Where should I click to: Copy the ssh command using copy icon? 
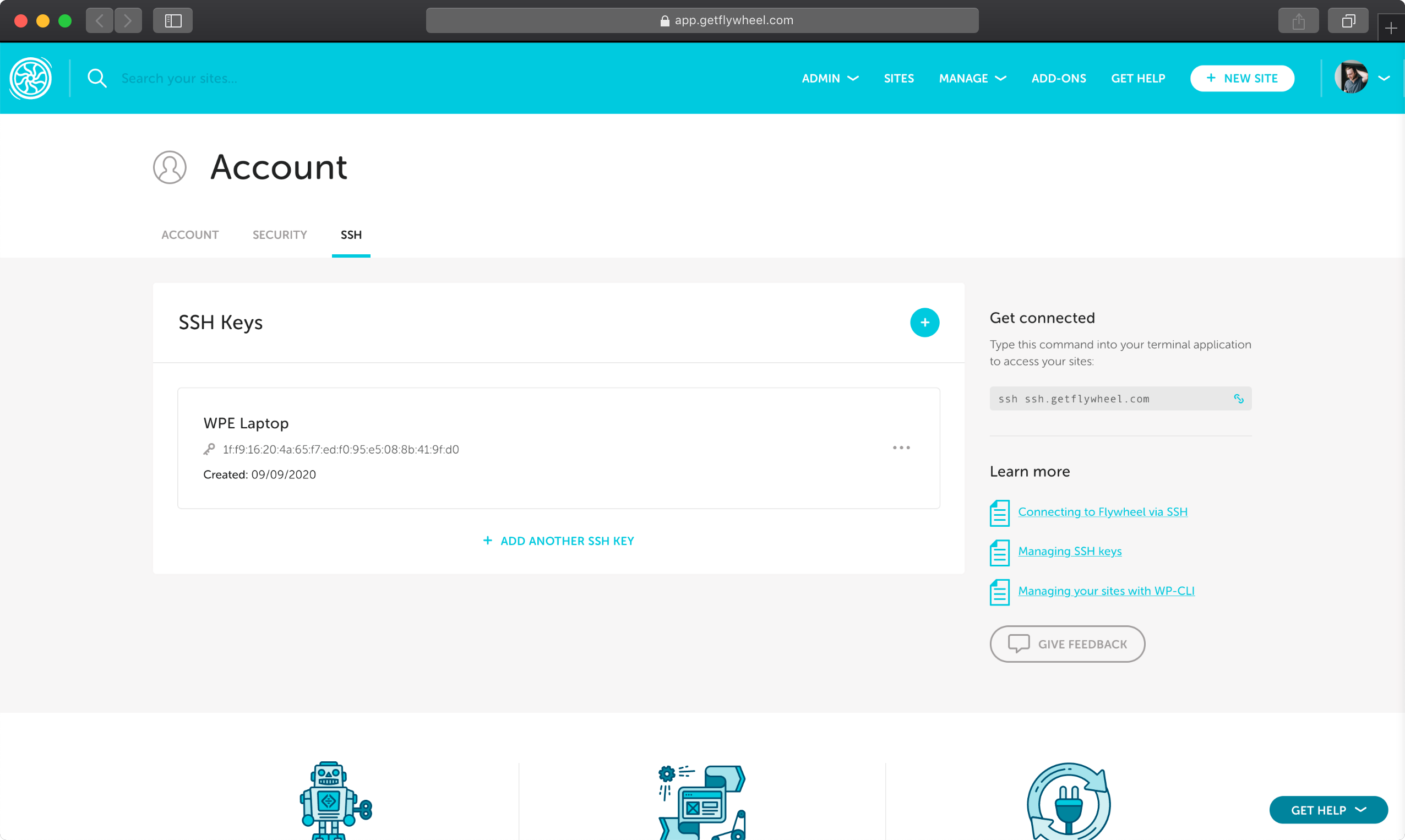1239,399
